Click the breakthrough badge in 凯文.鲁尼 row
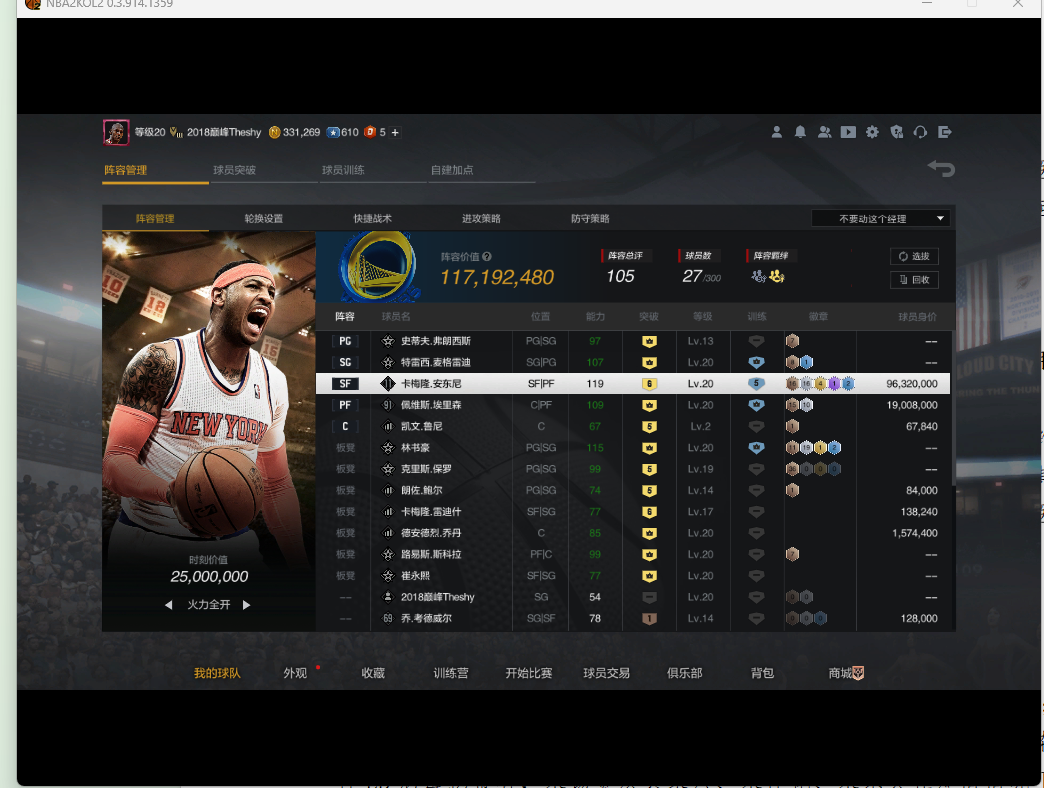Viewport: 1044px width, 788px height. coord(649,427)
